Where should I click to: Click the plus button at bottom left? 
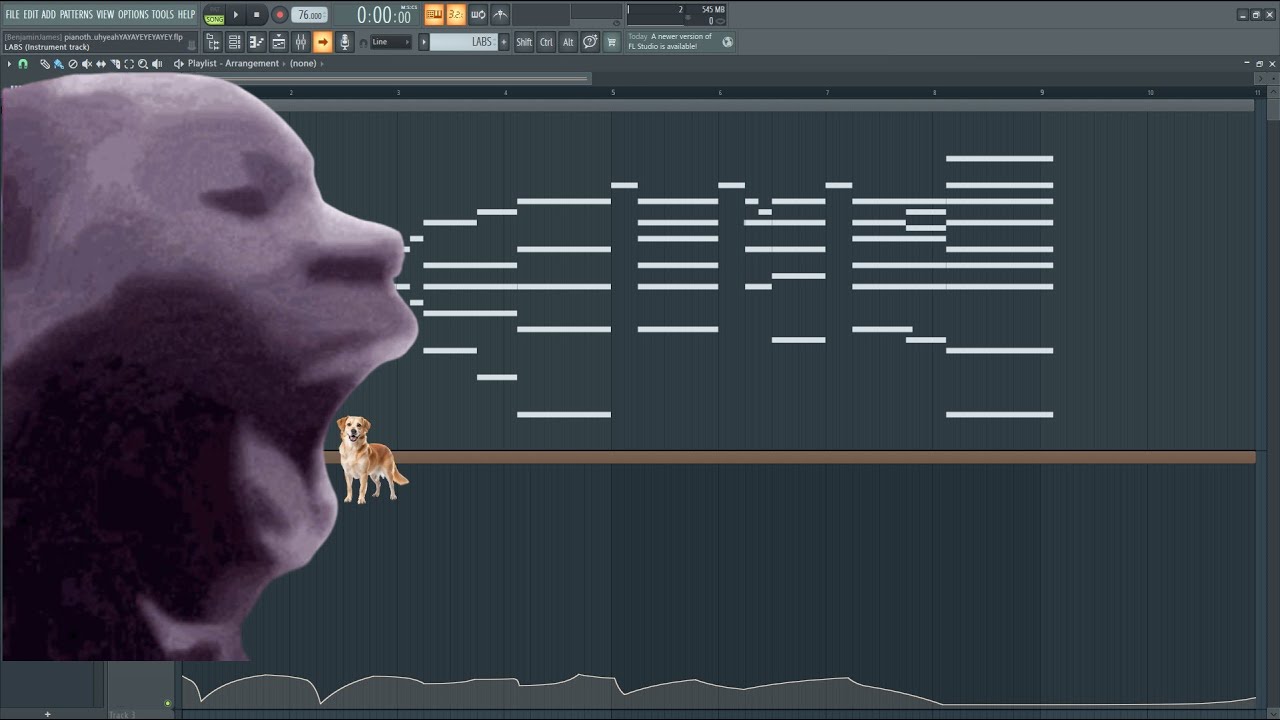click(47, 714)
